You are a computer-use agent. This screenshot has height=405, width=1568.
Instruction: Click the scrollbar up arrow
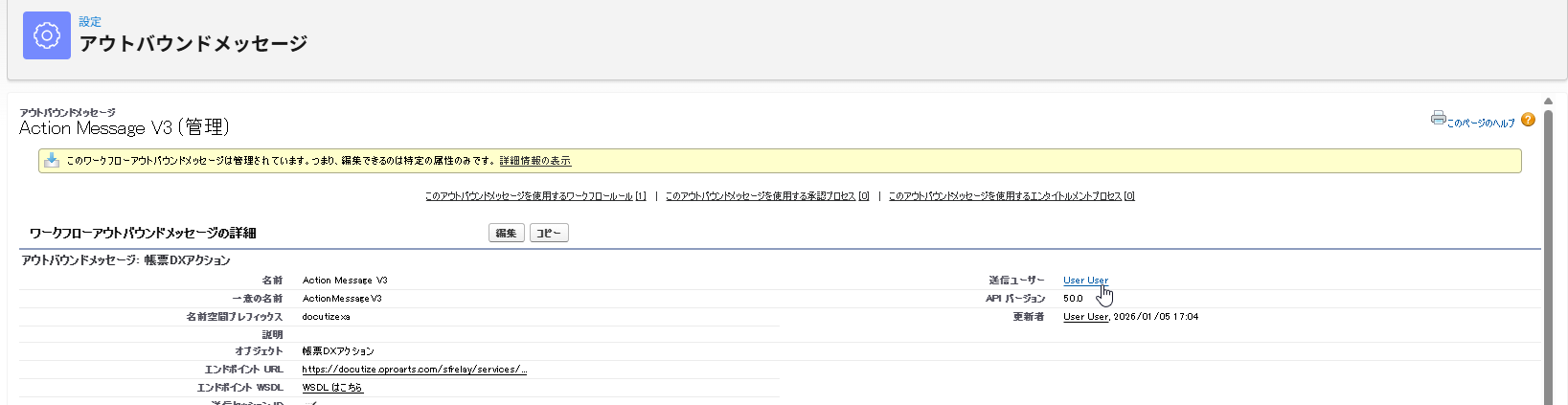1548,101
